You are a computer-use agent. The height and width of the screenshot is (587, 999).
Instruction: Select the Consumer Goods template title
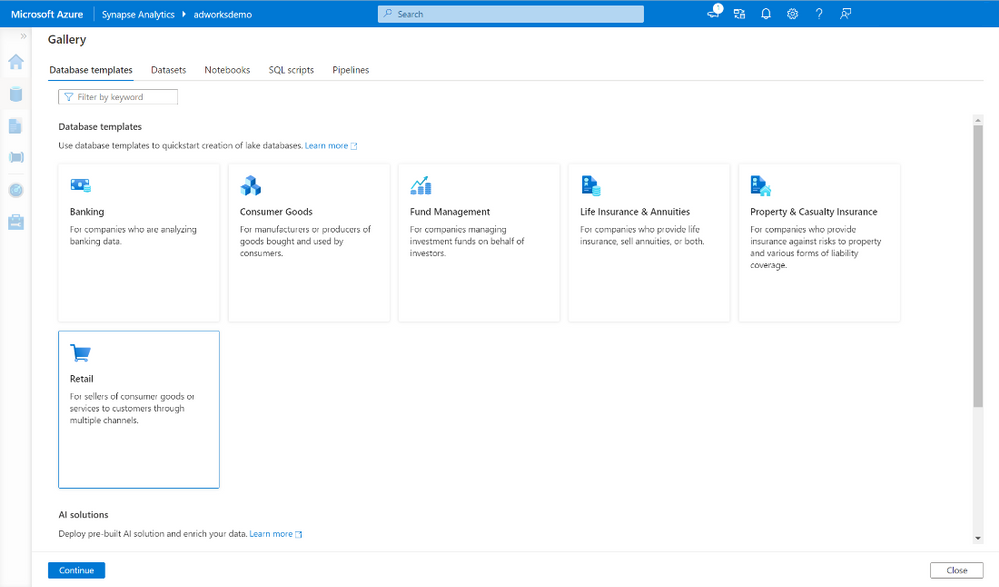pos(276,212)
